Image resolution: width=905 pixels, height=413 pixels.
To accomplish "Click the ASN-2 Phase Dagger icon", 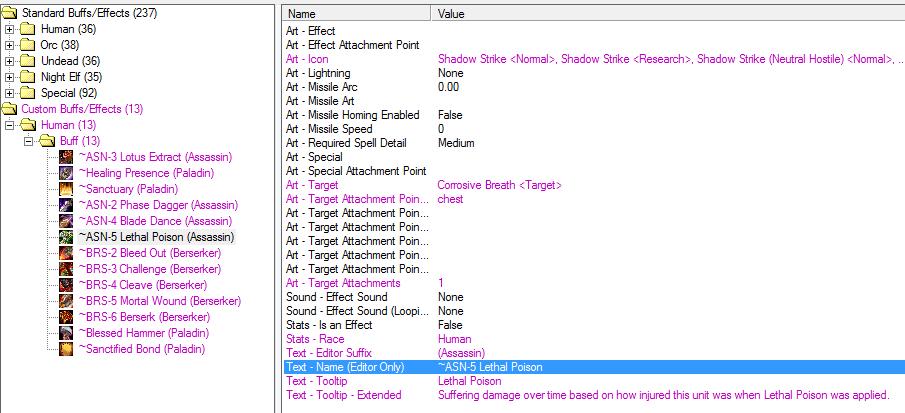I will point(66,205).
